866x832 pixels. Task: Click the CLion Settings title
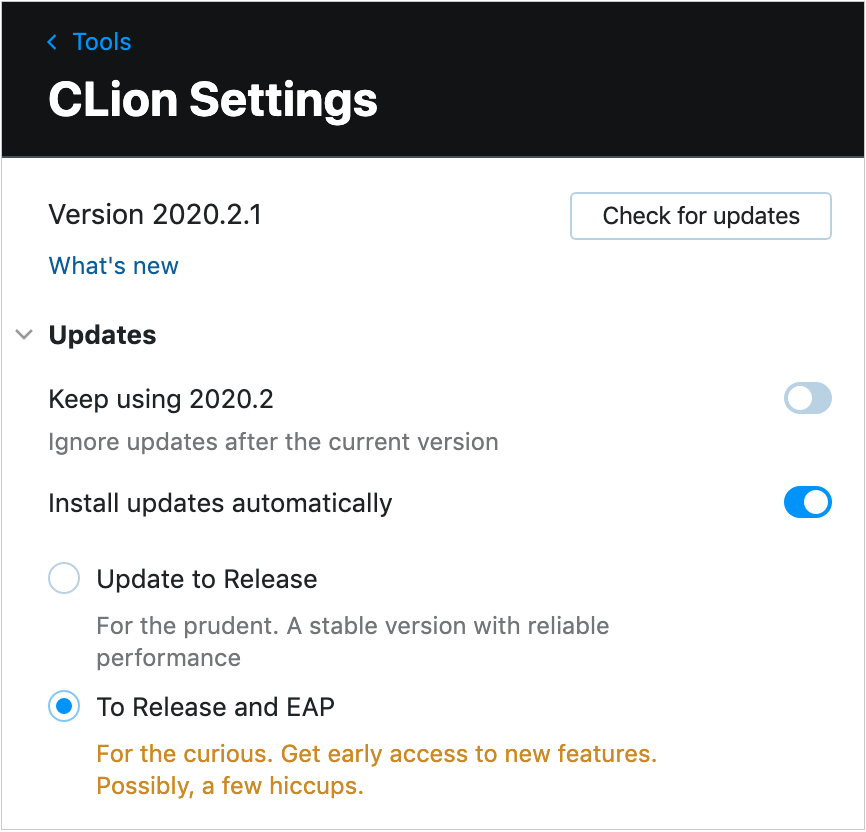[213, 100]
